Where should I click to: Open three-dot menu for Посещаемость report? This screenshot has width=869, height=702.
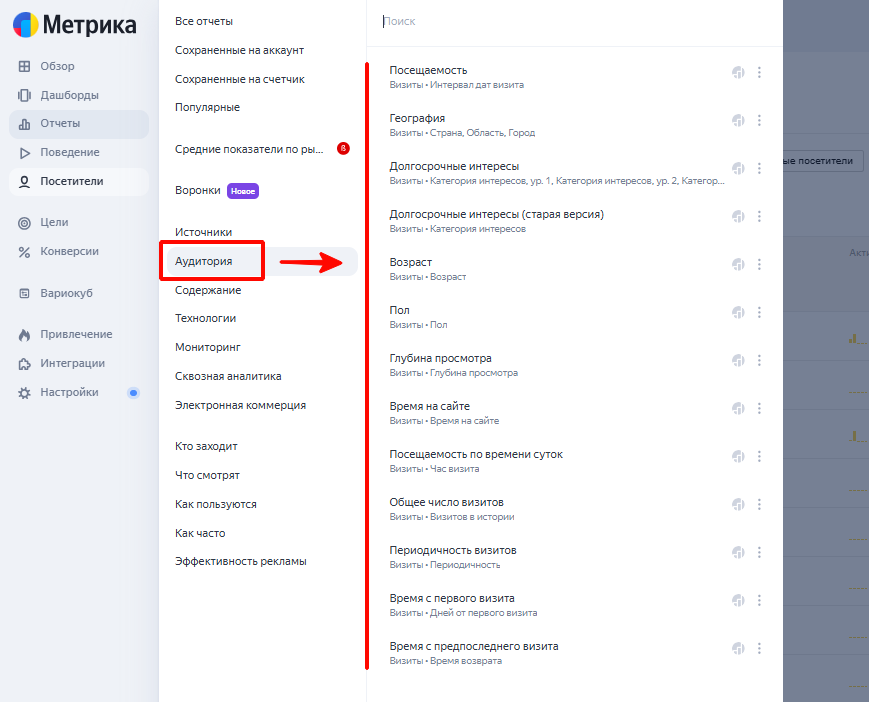(x=759, y=72)
